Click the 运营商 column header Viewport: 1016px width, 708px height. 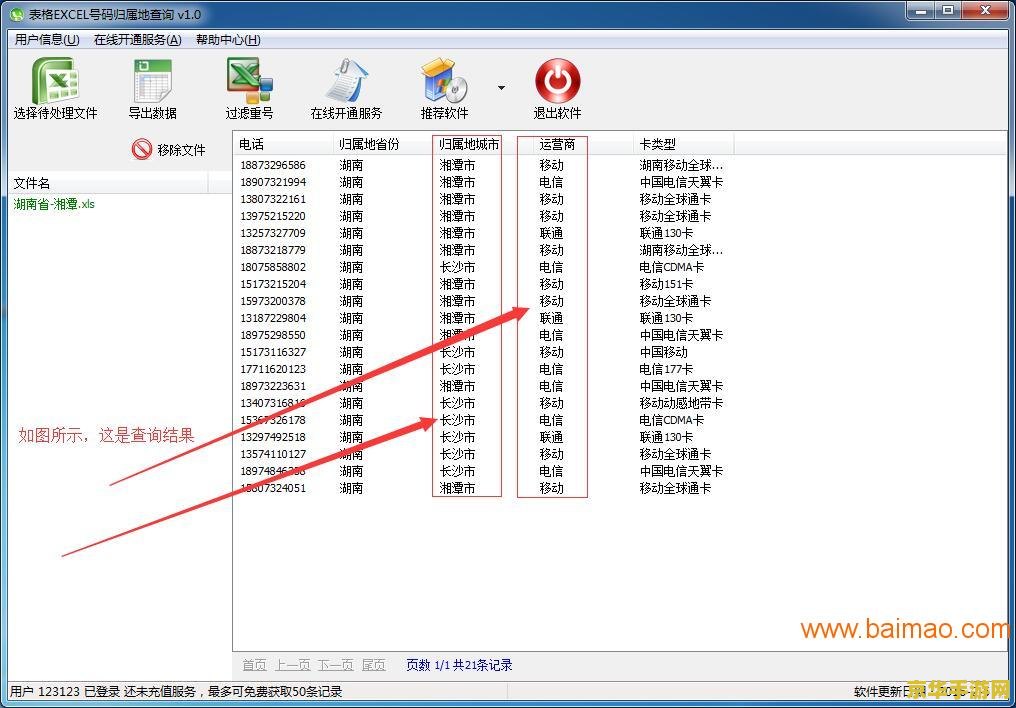point(552,143)
